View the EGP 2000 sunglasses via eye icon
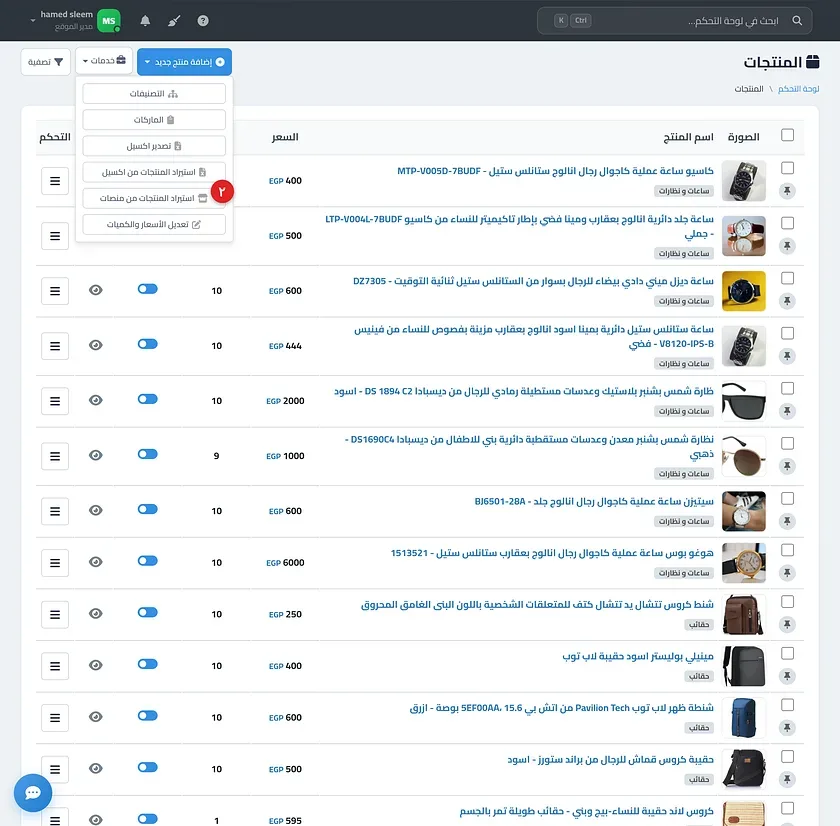The image size is (840, 826). (x=96, y=400)
